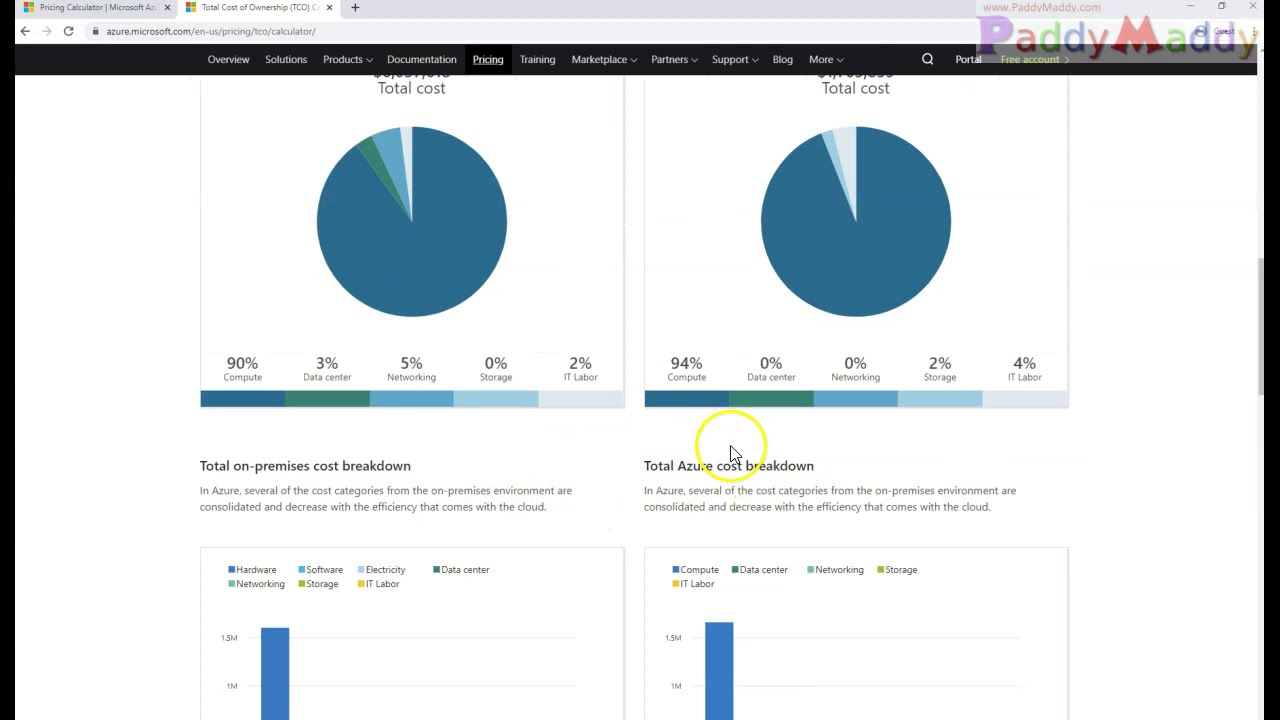The height and width of the screenshot is (720, 1280).
Task: Click the blue Compute bar in Azure chart
Action: 719,670
